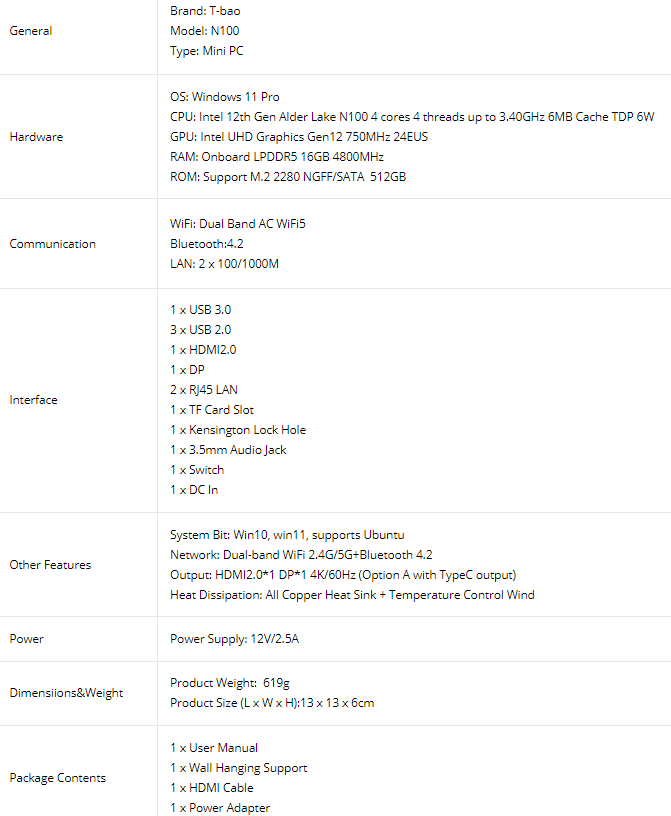Click the Brand: T-bao text

(x=205, y=11)
